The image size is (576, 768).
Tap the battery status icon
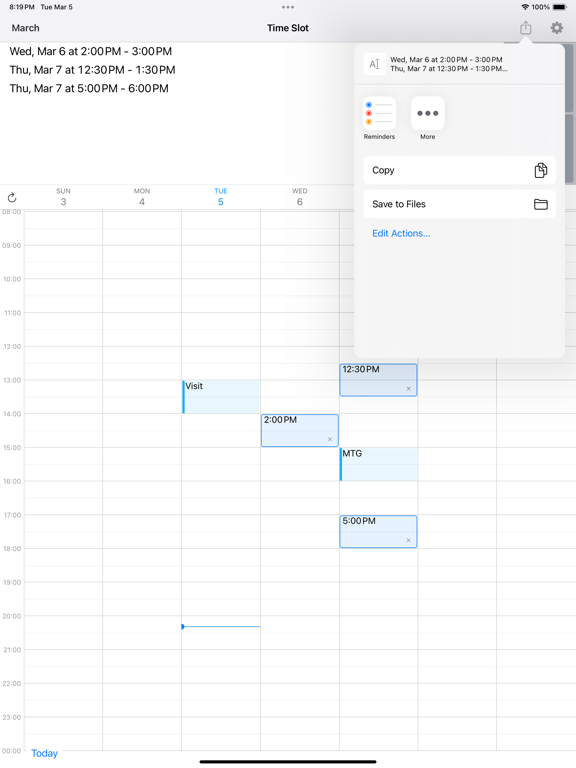pos(560,7)
